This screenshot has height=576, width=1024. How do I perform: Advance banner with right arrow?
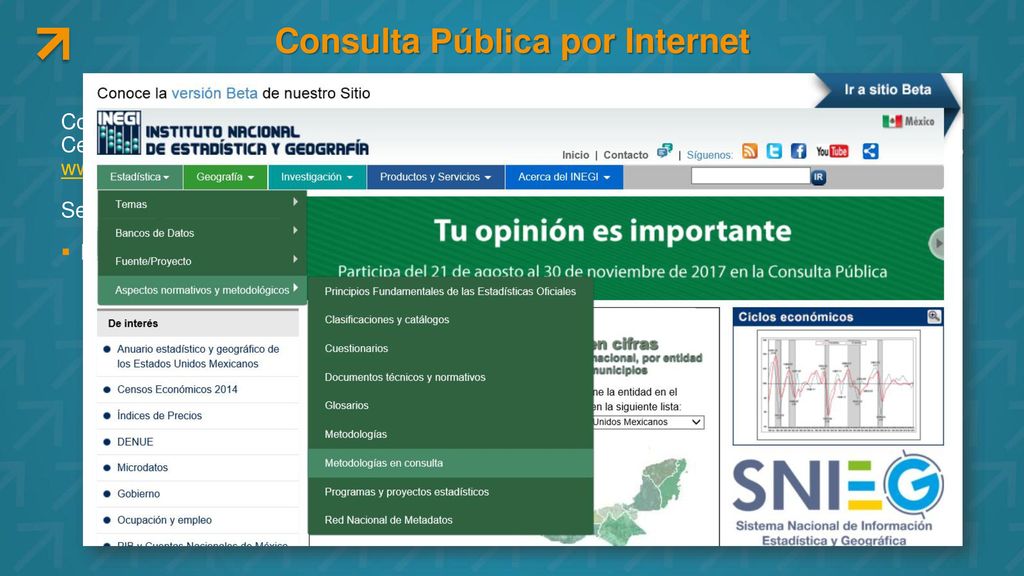point(937,244)
